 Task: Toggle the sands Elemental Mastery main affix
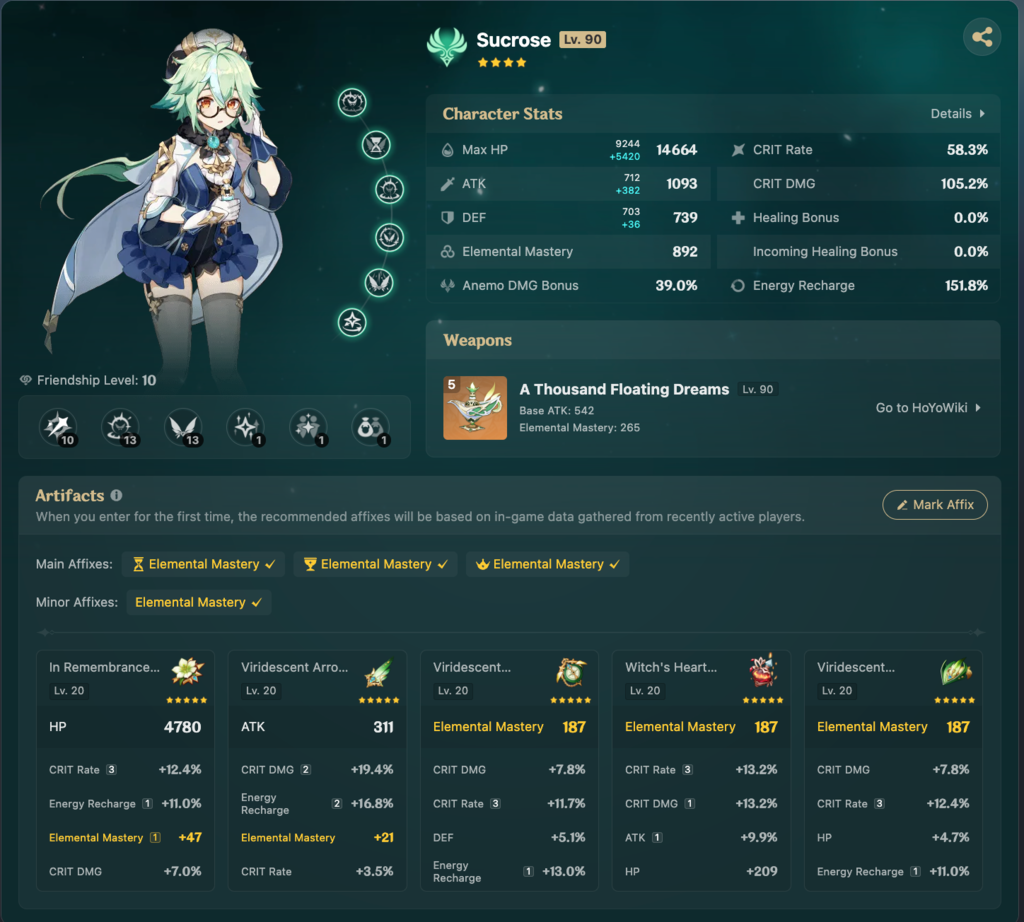203,564
